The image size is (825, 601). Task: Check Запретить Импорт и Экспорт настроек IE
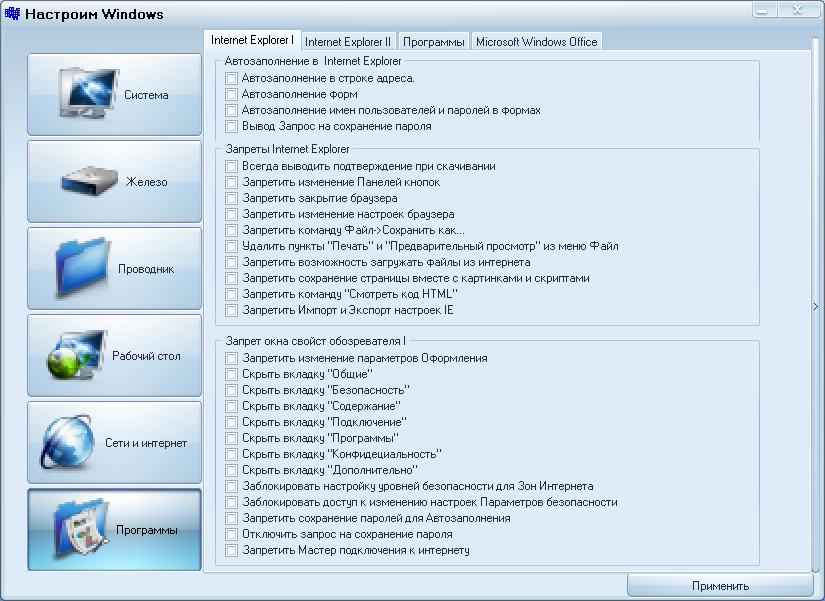231,310
